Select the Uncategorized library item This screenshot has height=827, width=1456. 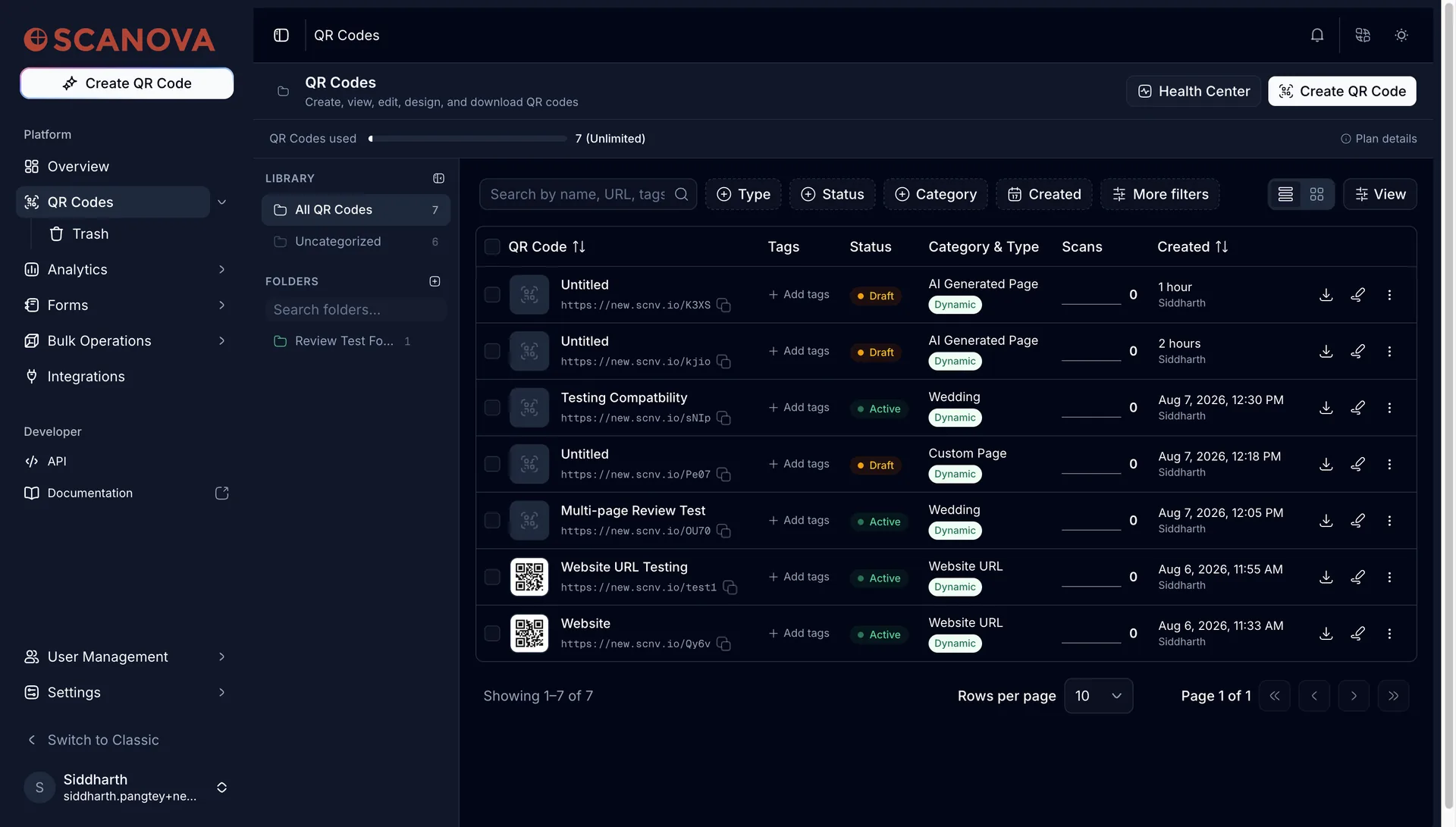[356, 242]
